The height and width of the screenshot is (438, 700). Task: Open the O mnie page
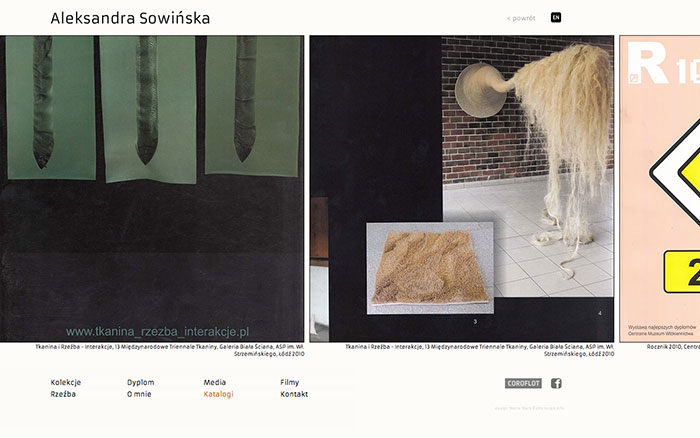pyautogui.click(x=139, y=394)
